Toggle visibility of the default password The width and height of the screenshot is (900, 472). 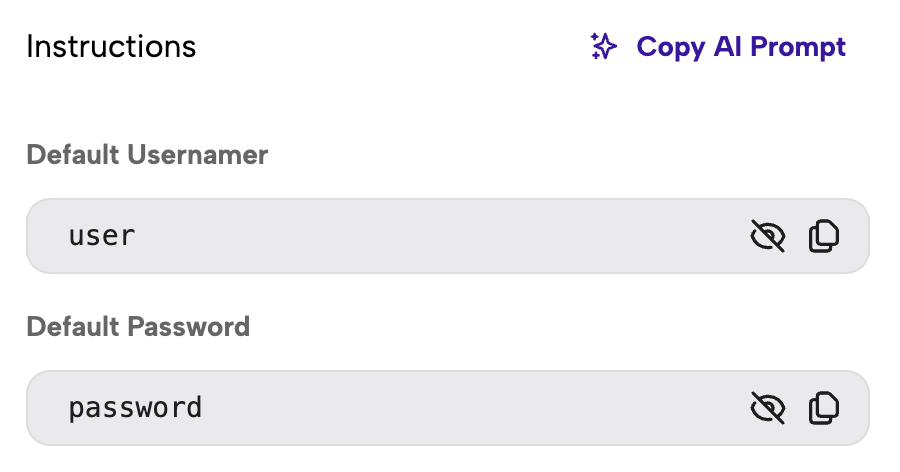point(767,407)
